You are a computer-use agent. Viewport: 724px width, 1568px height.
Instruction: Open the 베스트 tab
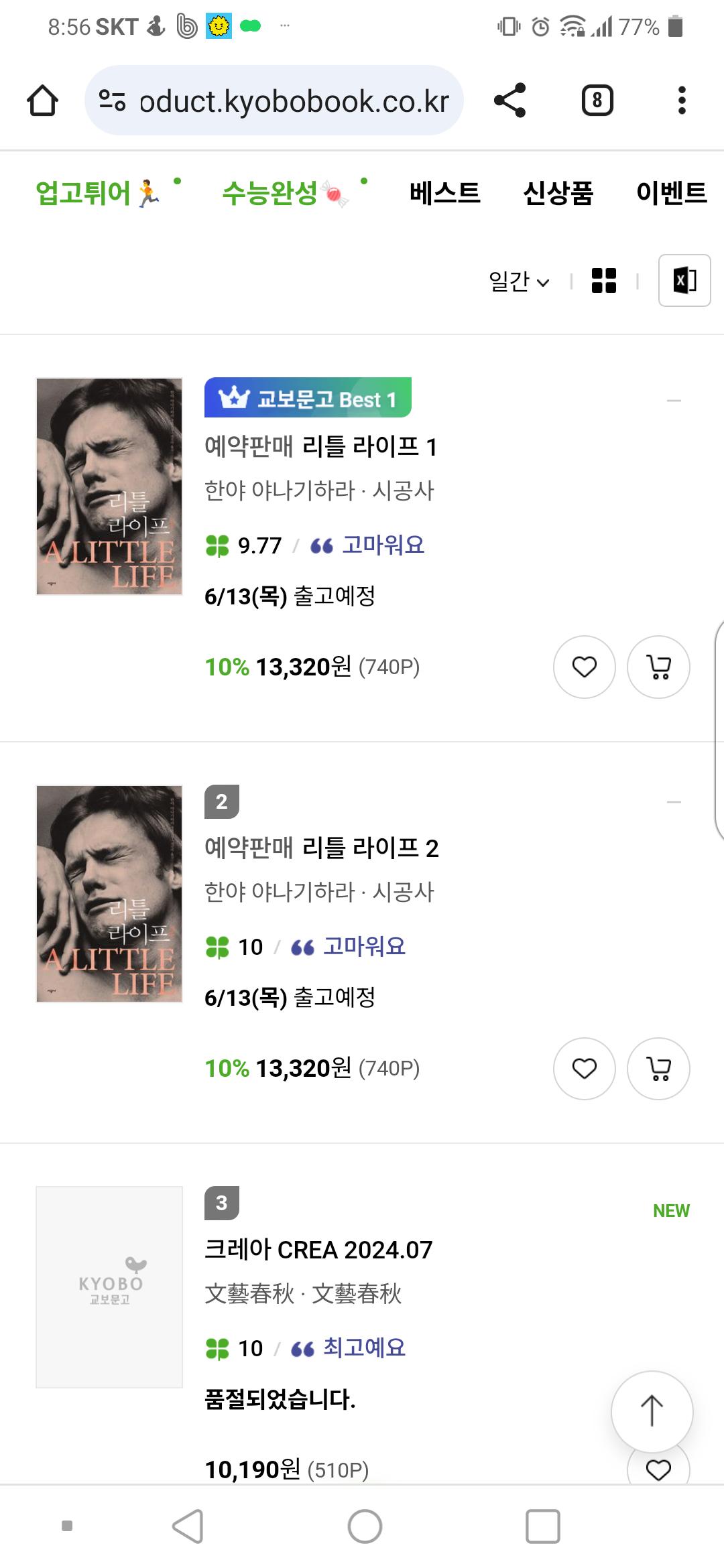(x=444, y=193)
